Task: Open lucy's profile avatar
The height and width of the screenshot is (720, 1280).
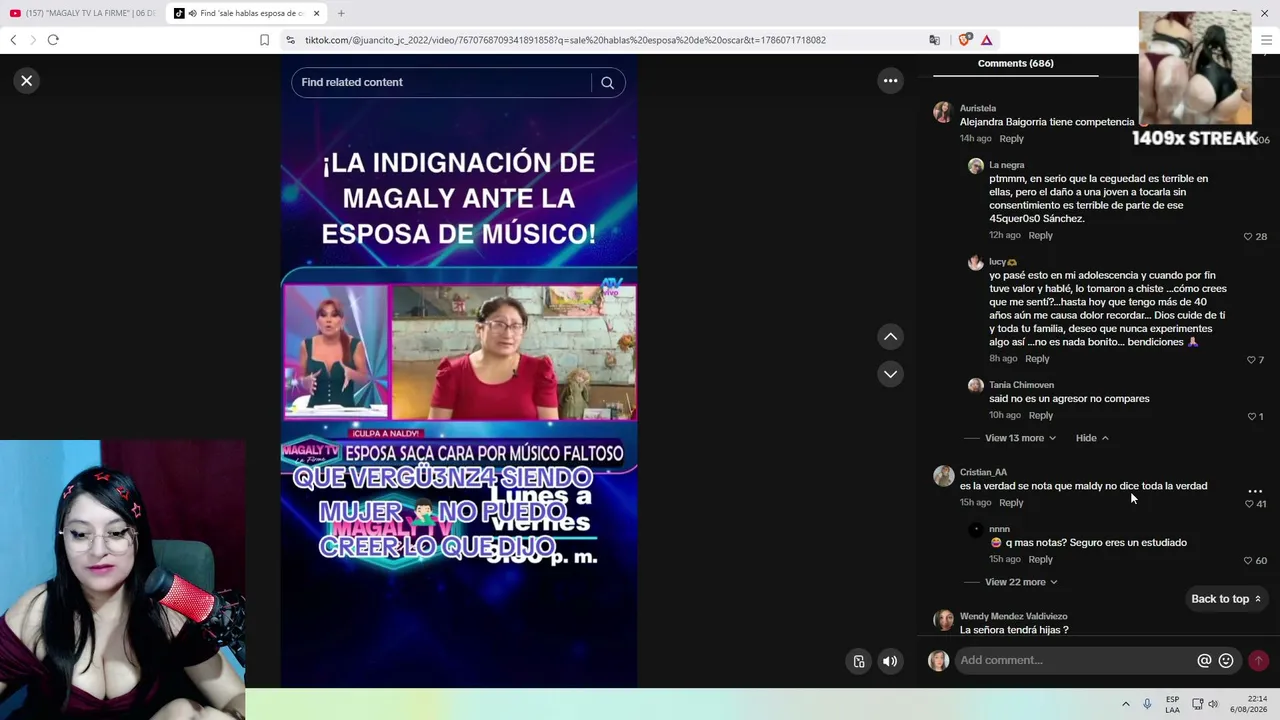Action: coord(976,263)
